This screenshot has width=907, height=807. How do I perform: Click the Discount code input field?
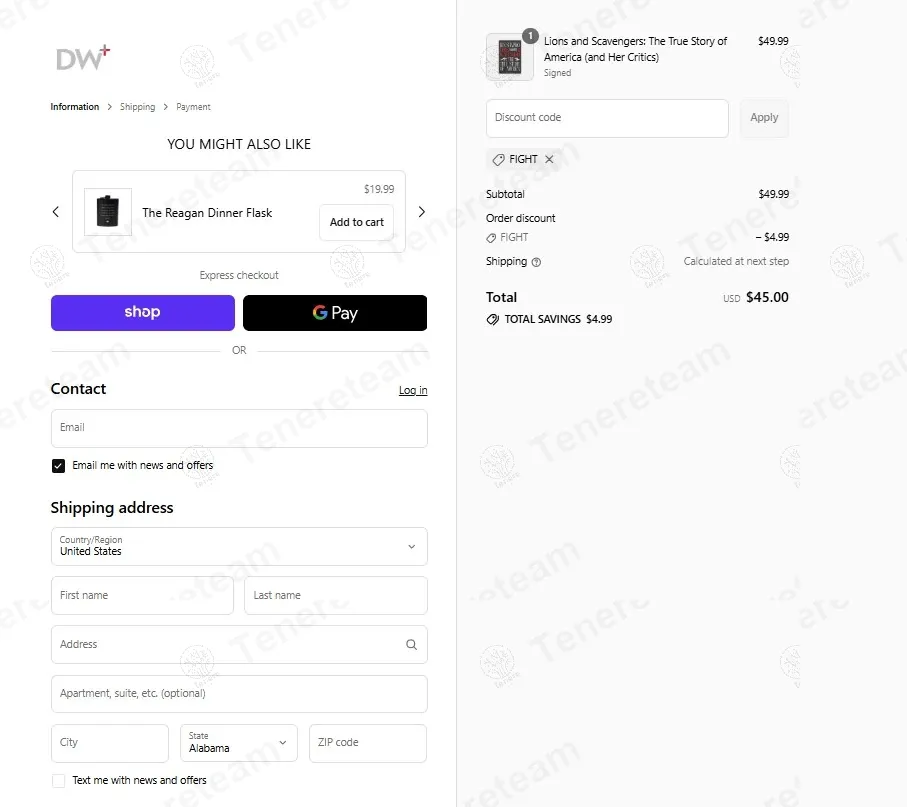607,118
